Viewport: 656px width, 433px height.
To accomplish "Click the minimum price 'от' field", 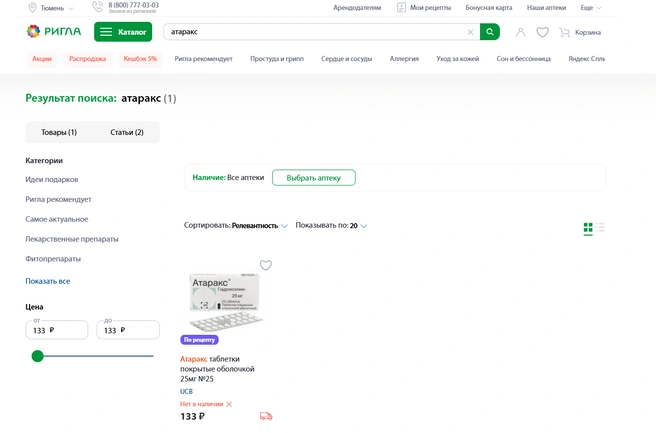I will click(x=57, y=330).
